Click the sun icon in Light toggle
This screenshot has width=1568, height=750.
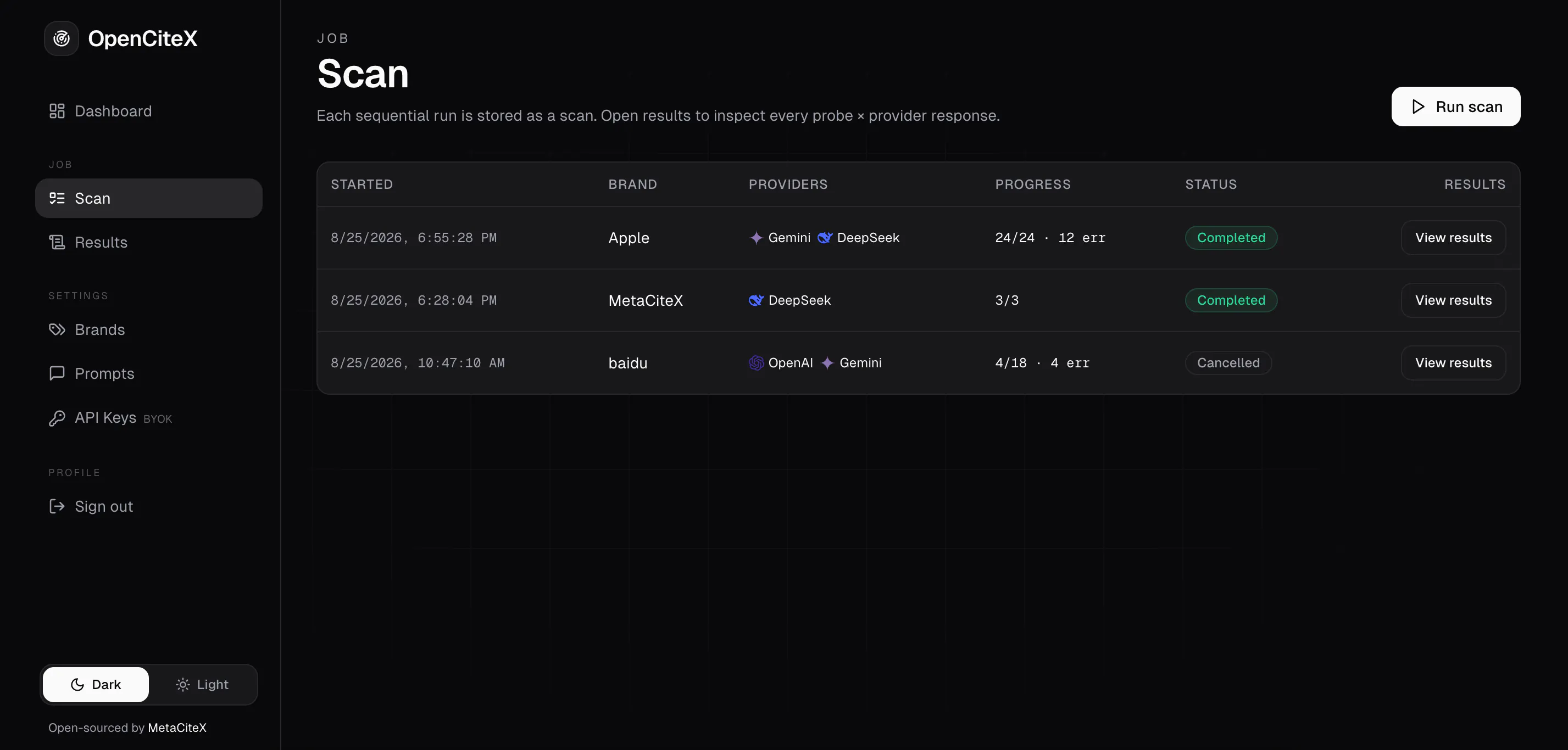[182, 684]
